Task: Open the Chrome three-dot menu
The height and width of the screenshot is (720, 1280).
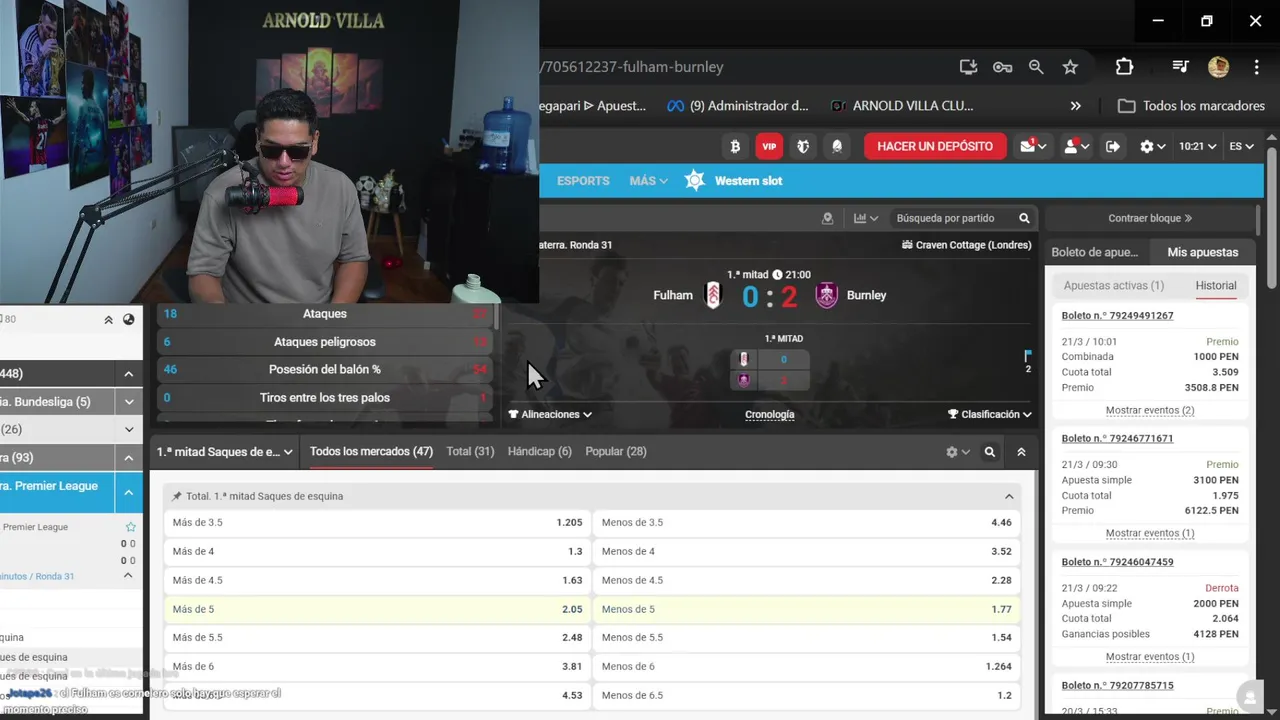Action: pyautogui.click(x=1256, y=67)
